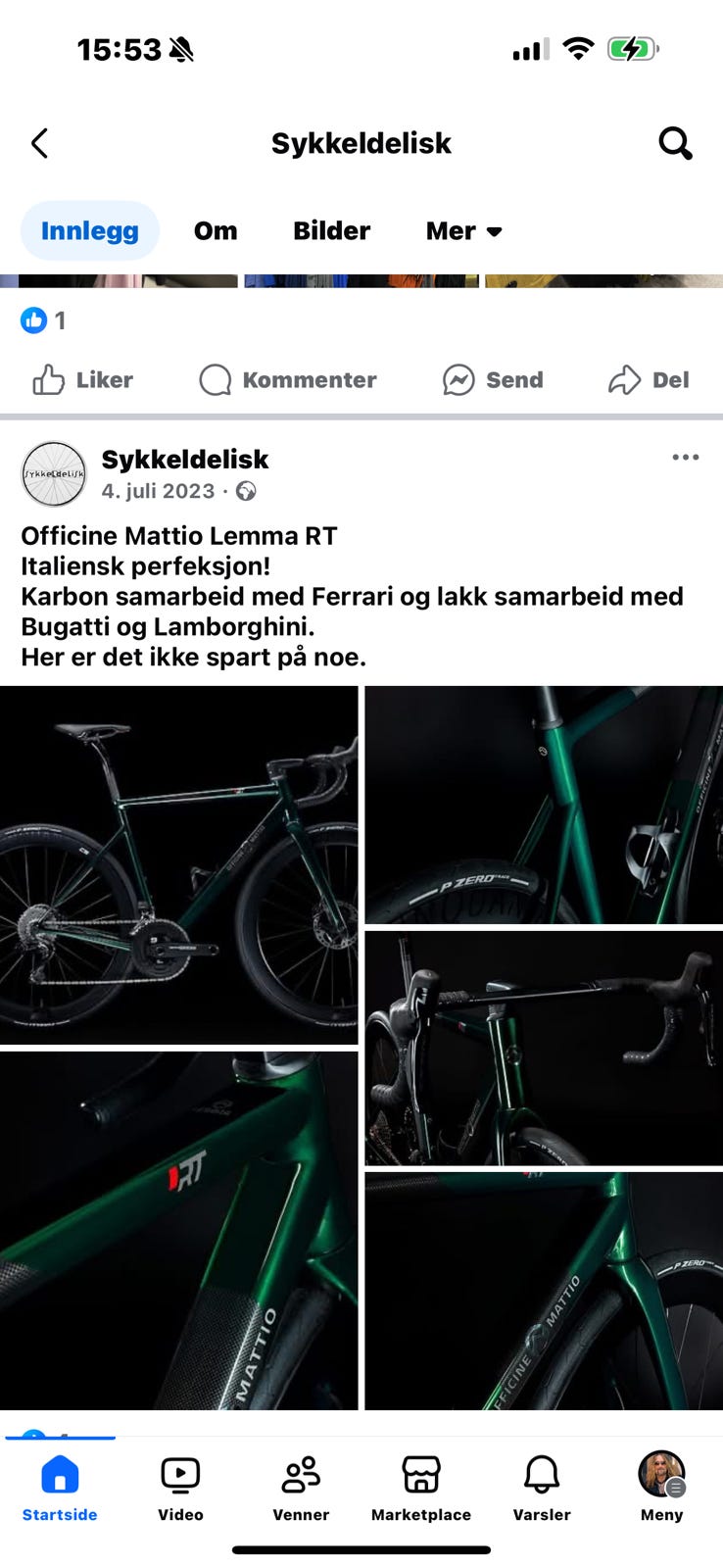Image resolution: width=723 pixels, height=1568 pixels.
Task: Open the handlebar close-up photo
Action: (544, 1049)
